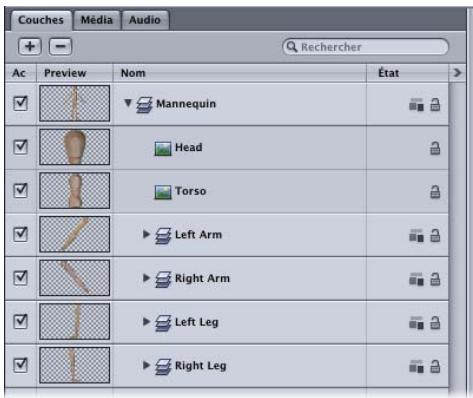Uncheck the Left Leg activation checkbox
Screen dimensions: 473x398
(20, 321)
